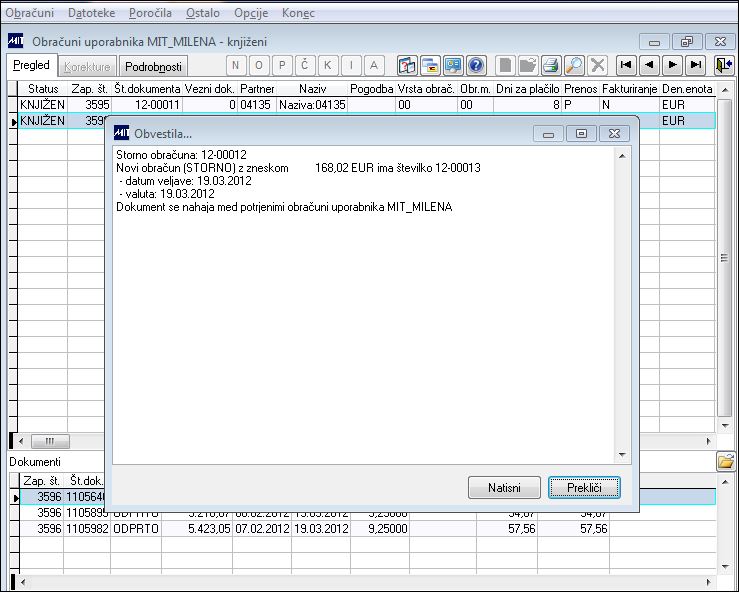The width and height of the screenshot is (739, 592).
Task: Open the Datoteke menu
Action: [x=91, y=13]
